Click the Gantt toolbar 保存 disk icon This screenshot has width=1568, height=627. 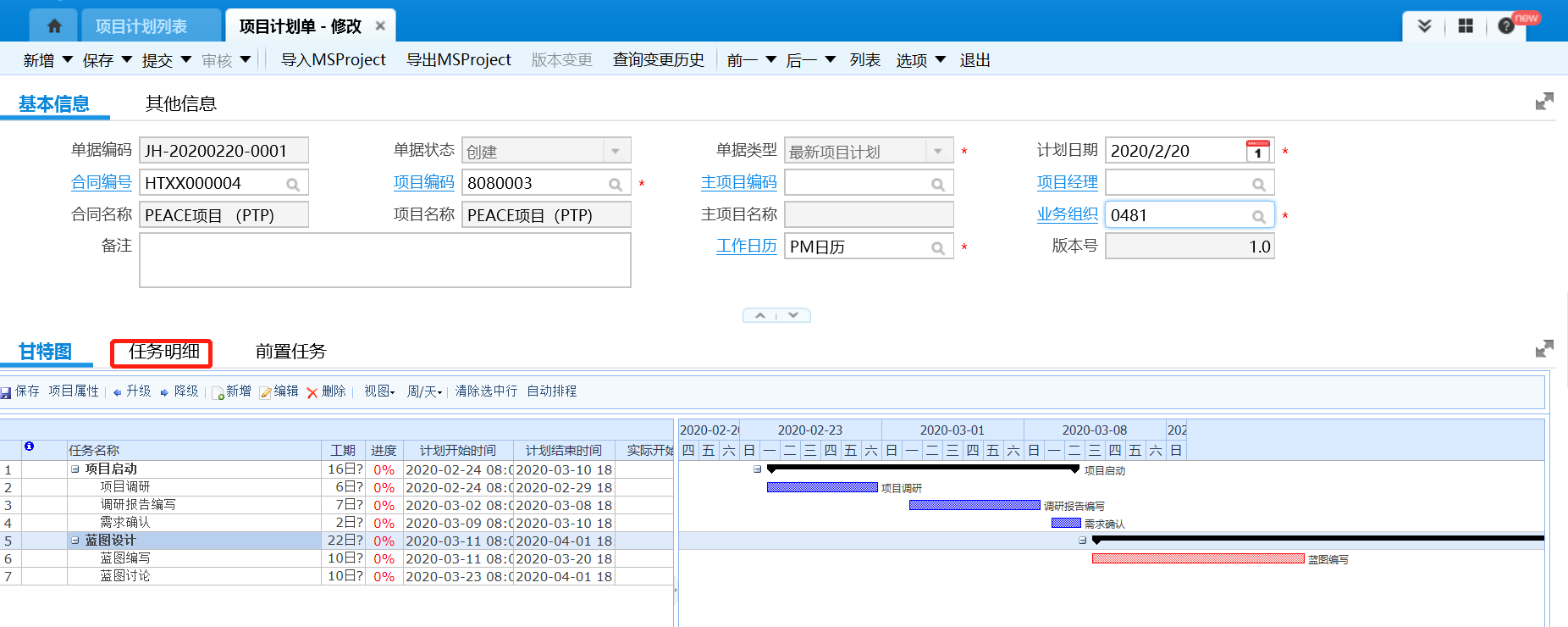(6, 392)
